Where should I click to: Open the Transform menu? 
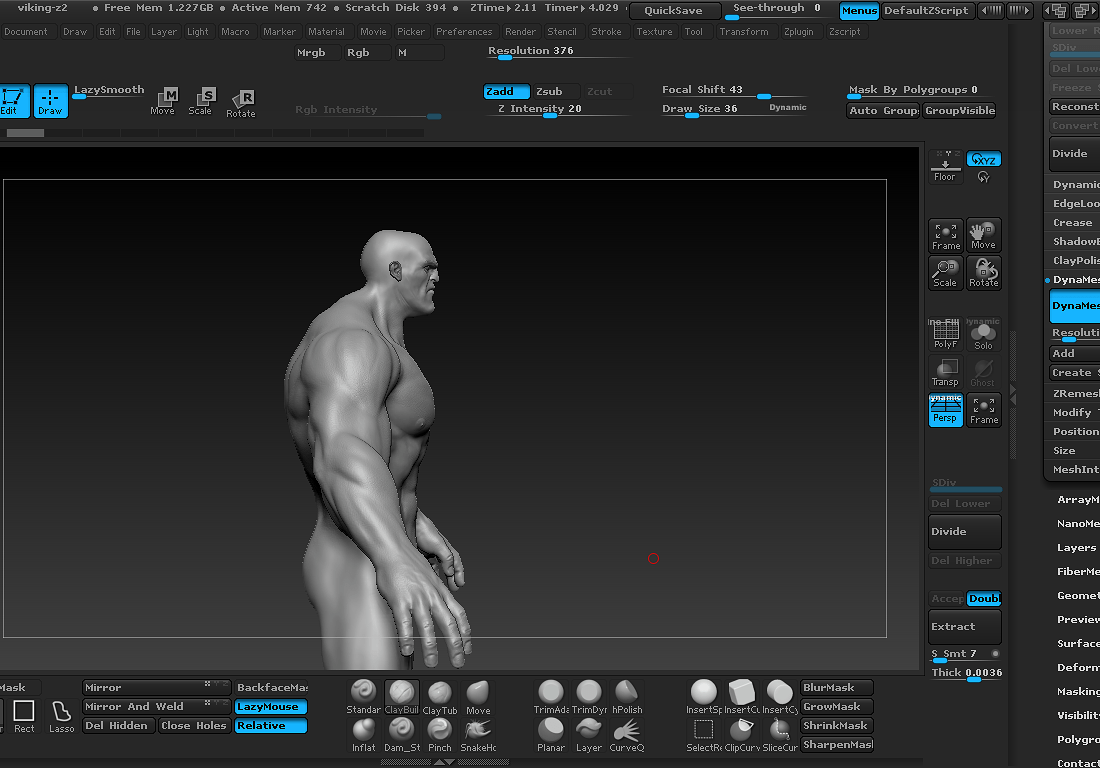tap(744, 32)
